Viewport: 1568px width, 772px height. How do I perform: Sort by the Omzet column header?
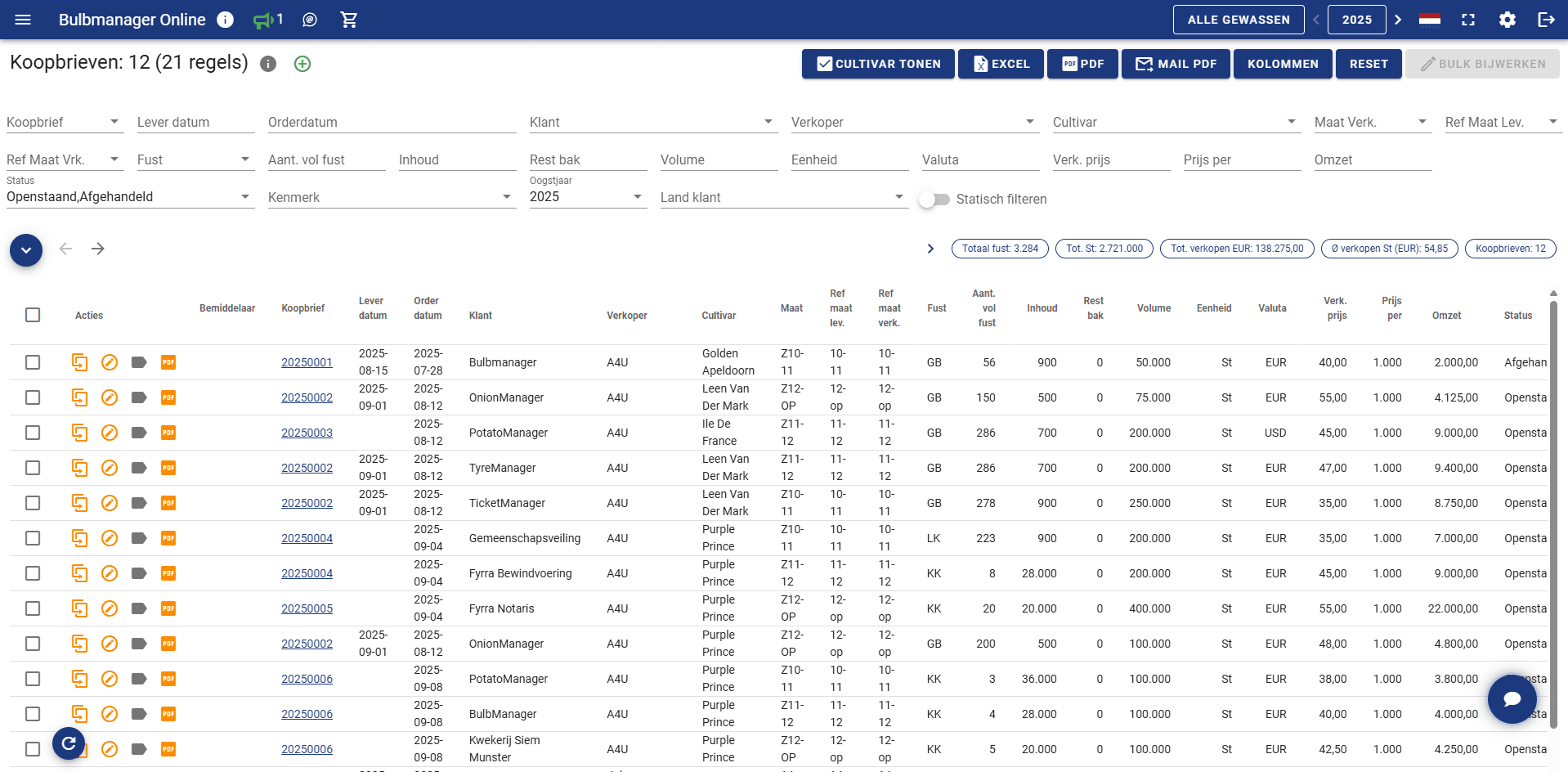(x=1446, y=316)
